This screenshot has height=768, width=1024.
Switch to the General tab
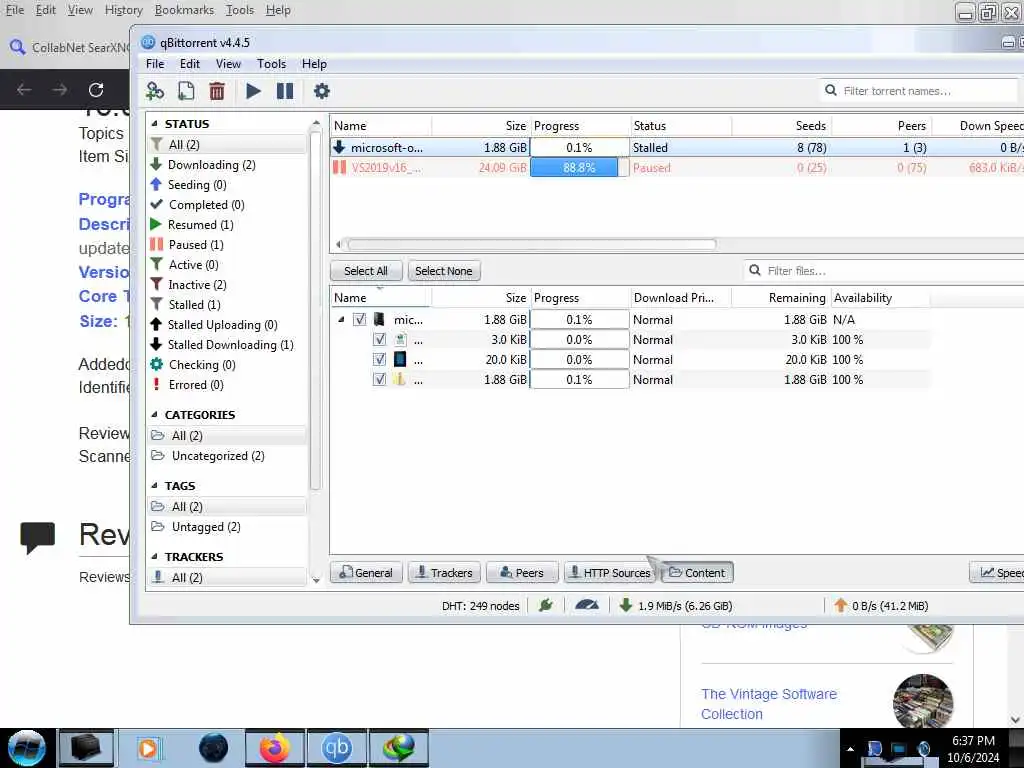click(x=366, y=573)
